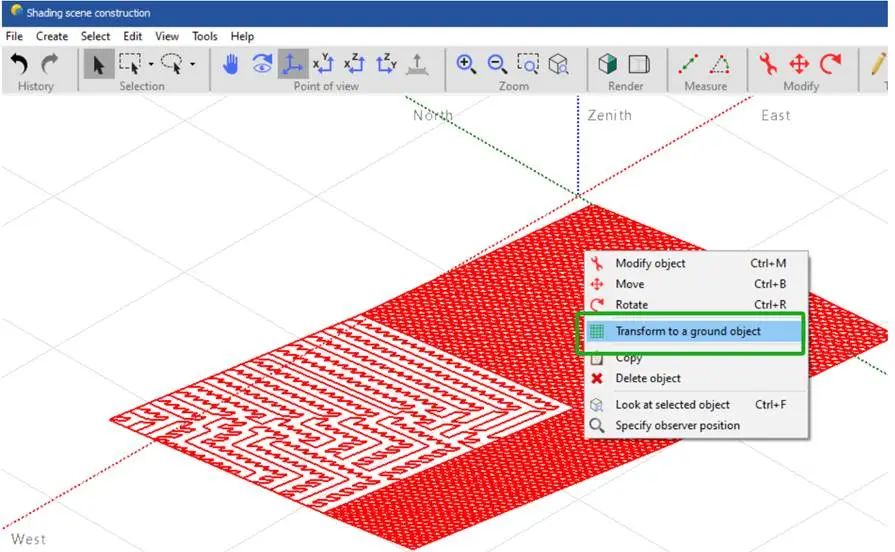This screenshot has width=895, height=552.
Task: Toggle solid cube render mode
Action: click(x=608, y=64)
